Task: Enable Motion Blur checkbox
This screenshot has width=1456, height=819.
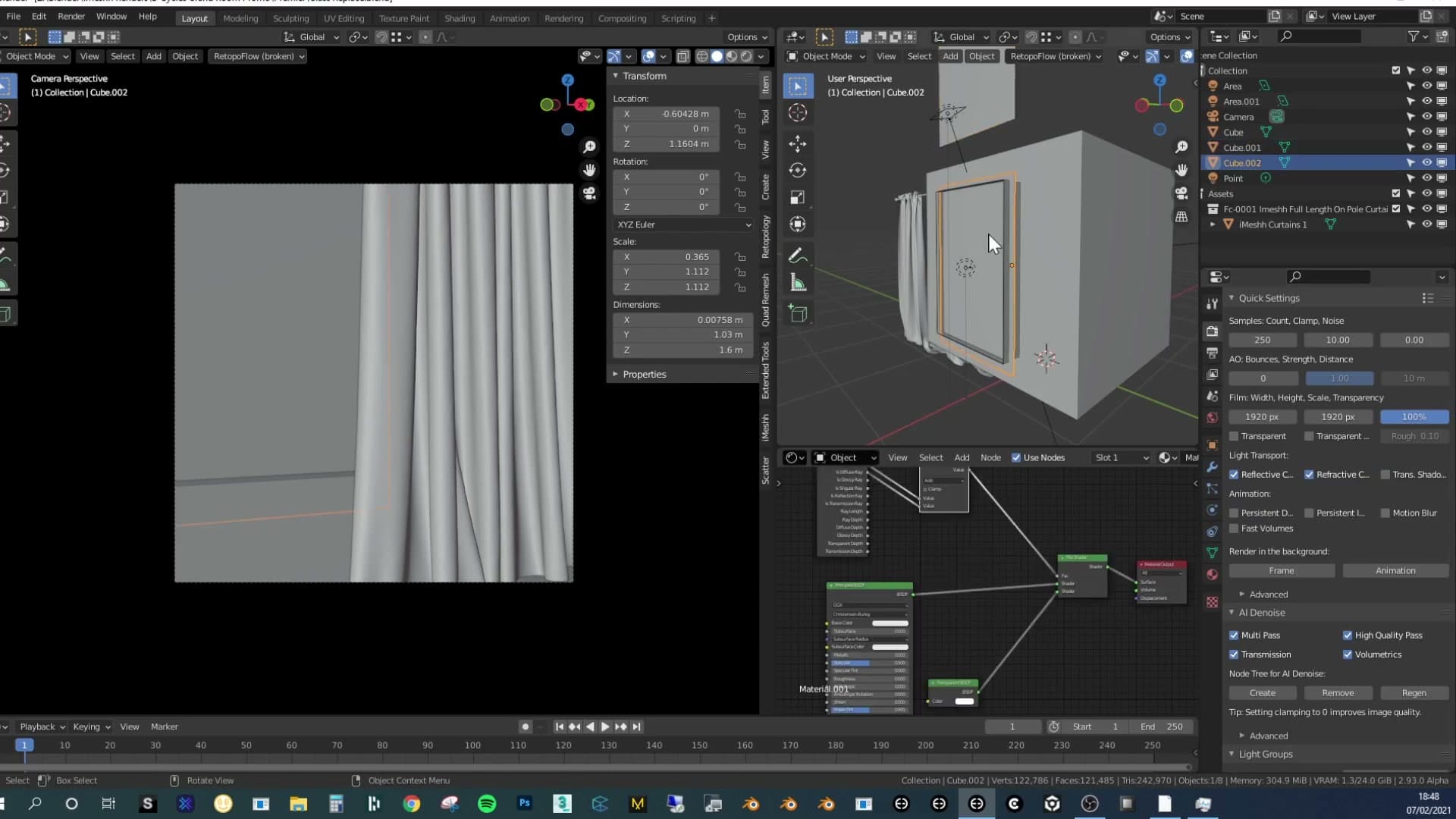Action: pyautogui.click(x=1385, y=513)
